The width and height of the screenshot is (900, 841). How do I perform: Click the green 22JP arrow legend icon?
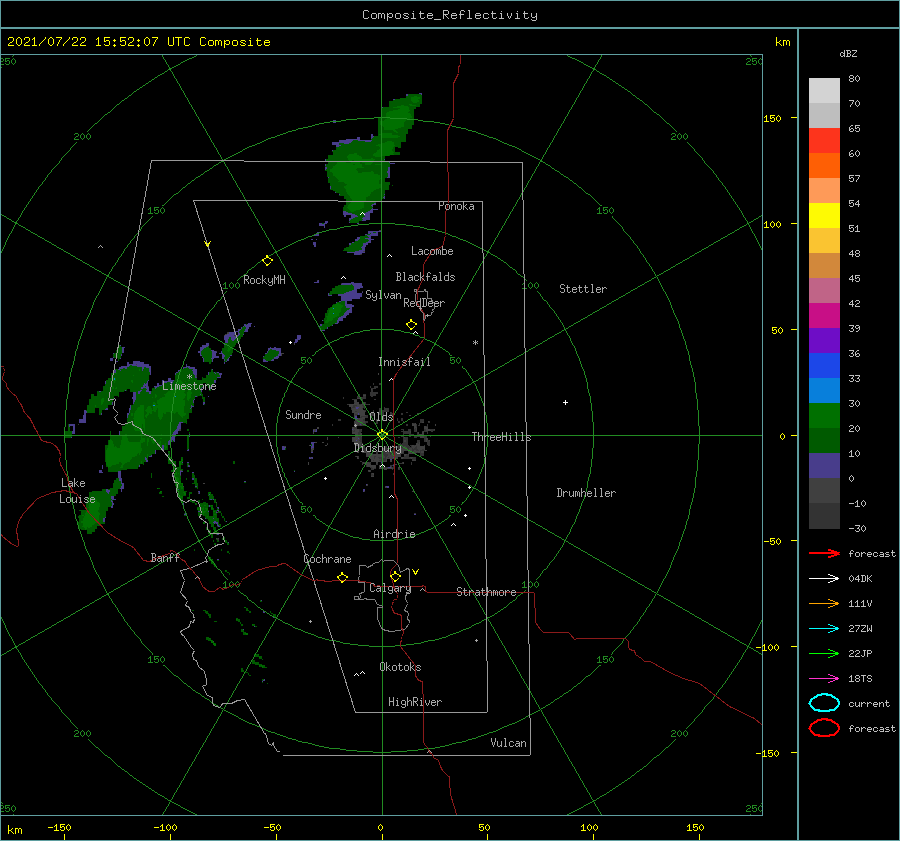click(824, 653)
